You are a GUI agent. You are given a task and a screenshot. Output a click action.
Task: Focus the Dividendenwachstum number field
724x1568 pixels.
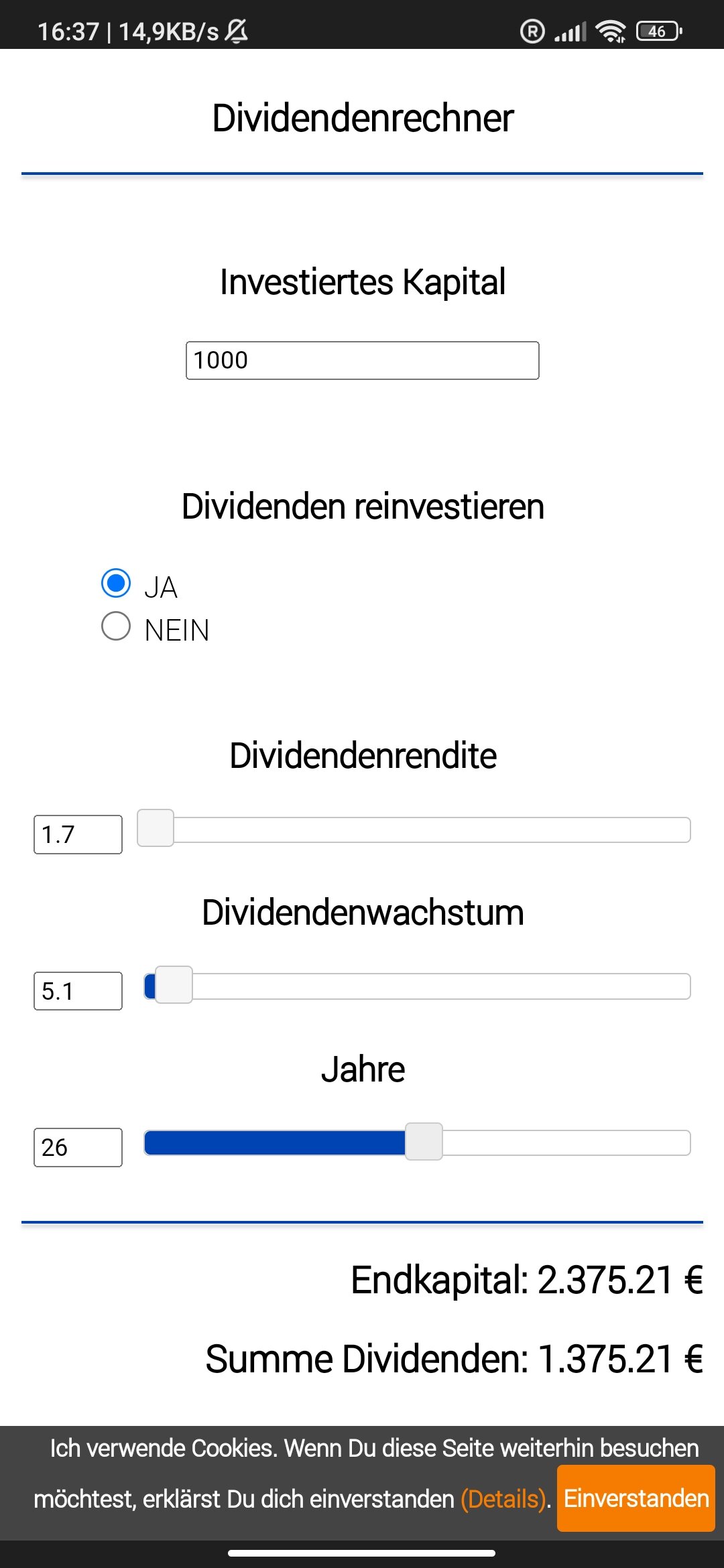(78, 990)
